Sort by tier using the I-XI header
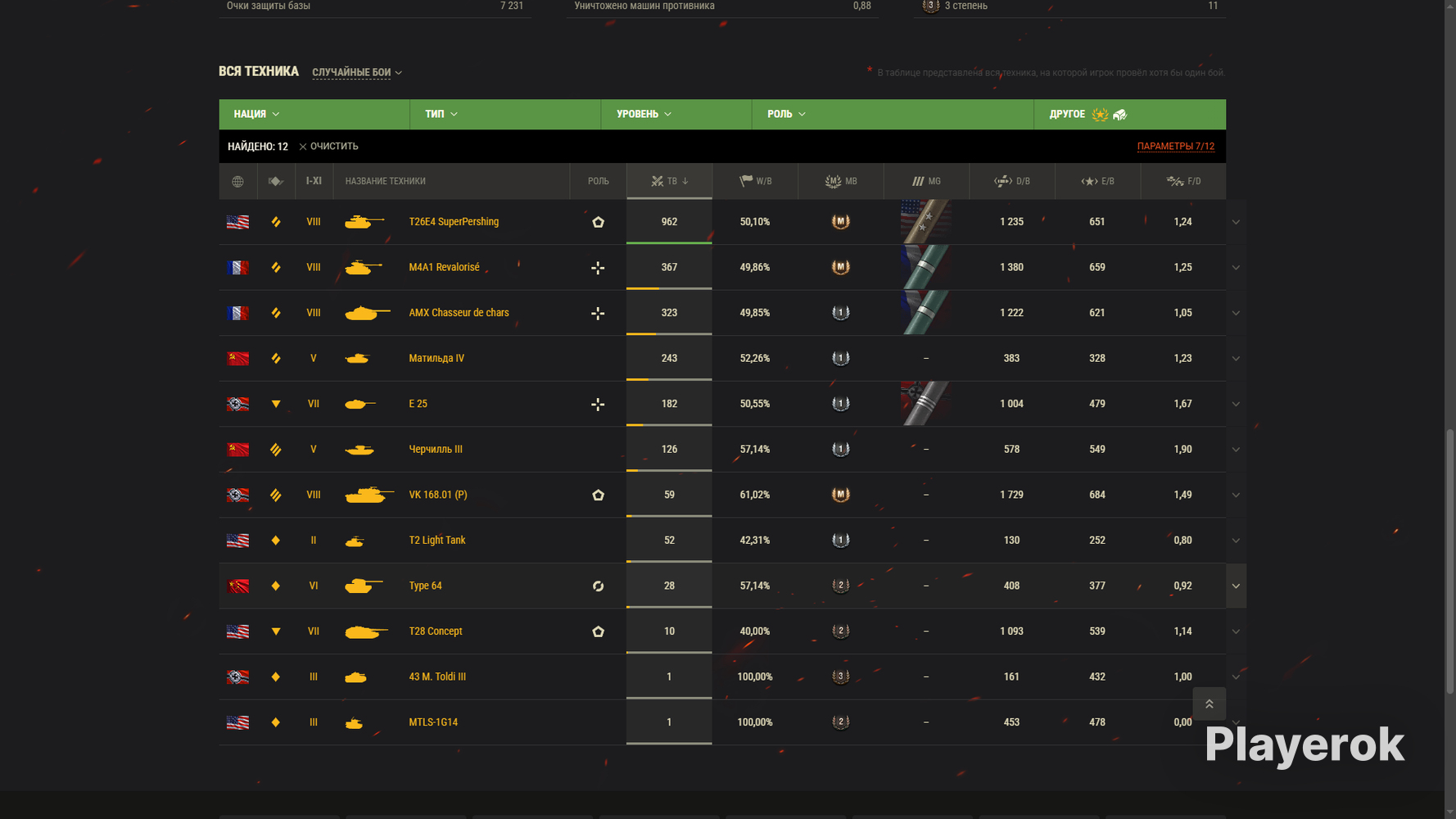The width and height of the screenshot is (1456, 819). (x=314, y=181)
